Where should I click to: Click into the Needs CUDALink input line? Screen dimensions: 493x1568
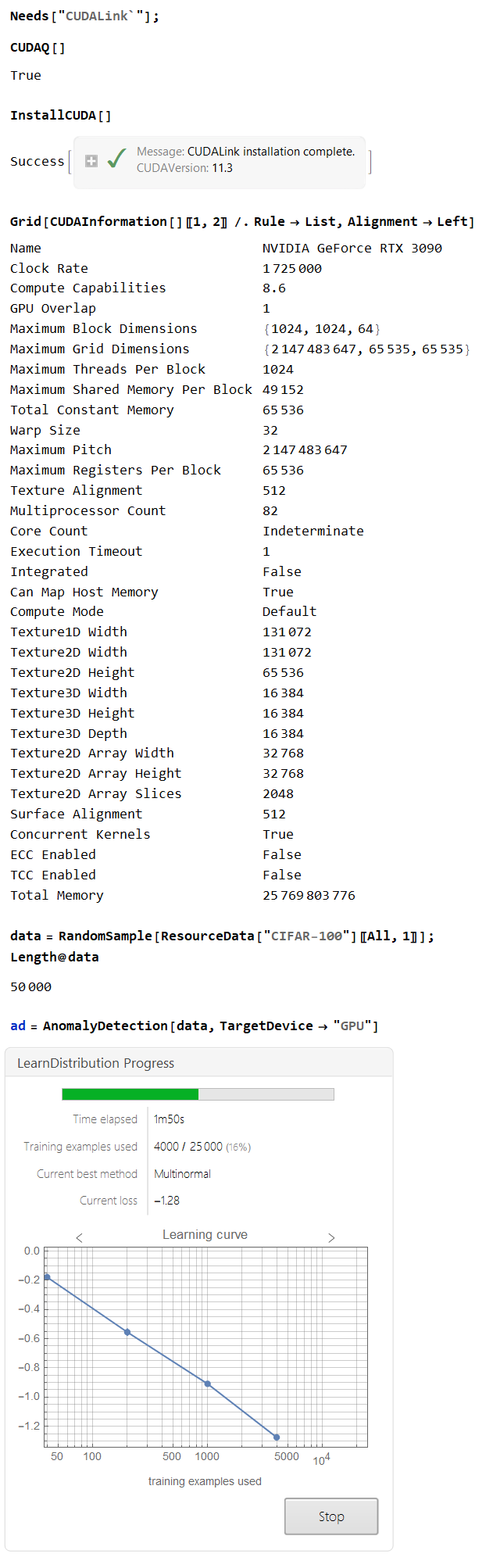pos(84,16)
